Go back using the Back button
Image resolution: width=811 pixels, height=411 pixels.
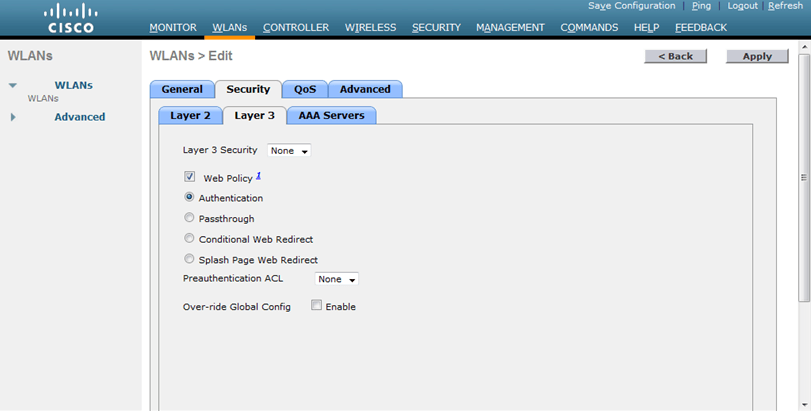[676, 56]
